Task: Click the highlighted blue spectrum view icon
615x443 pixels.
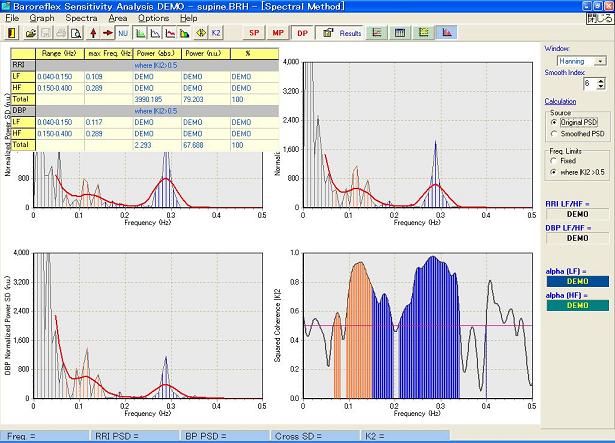Action: coord(447,33)
